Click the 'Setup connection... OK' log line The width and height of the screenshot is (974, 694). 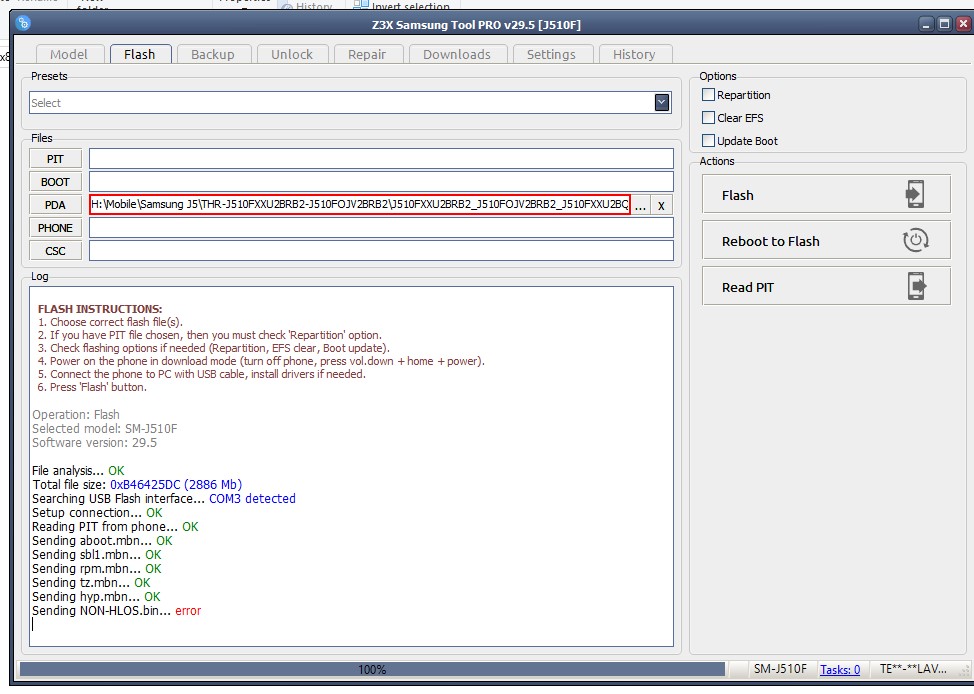pyautogui.click(x=98, y=513)
